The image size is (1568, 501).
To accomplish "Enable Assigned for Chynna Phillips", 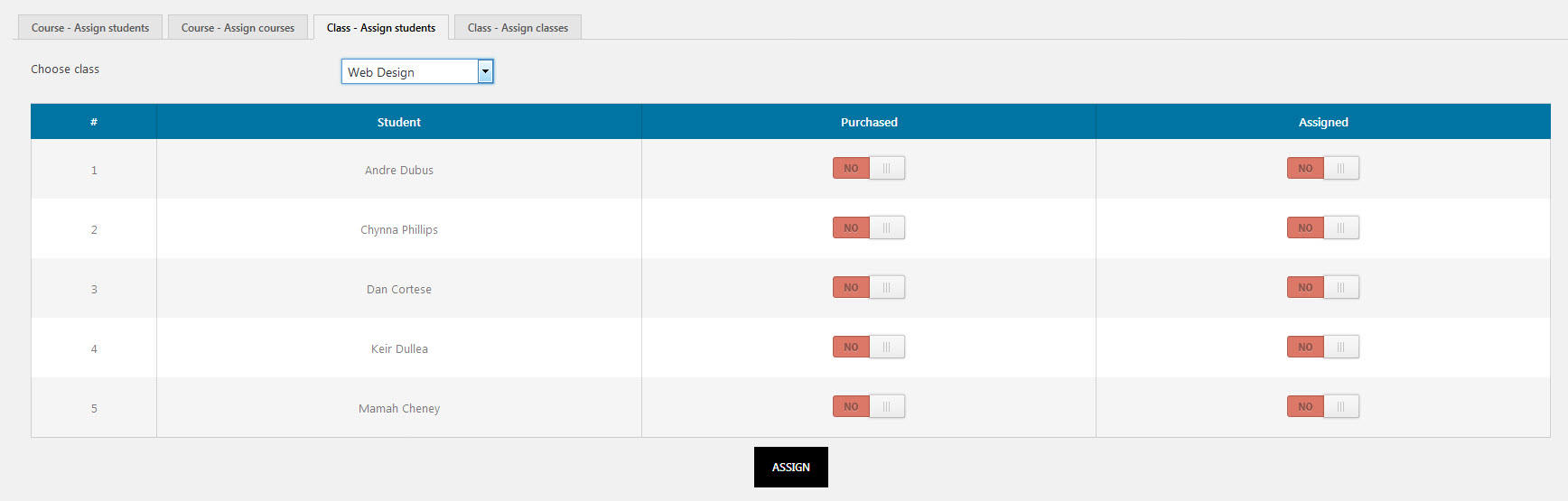I will pos(1322,228).
